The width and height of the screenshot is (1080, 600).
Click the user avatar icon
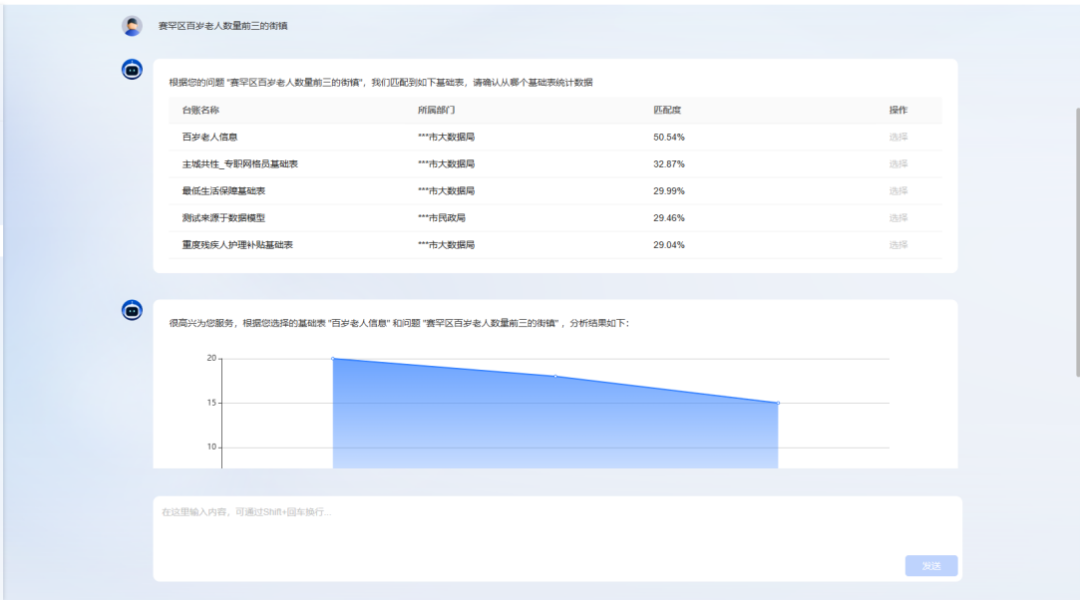coord(132,26)
